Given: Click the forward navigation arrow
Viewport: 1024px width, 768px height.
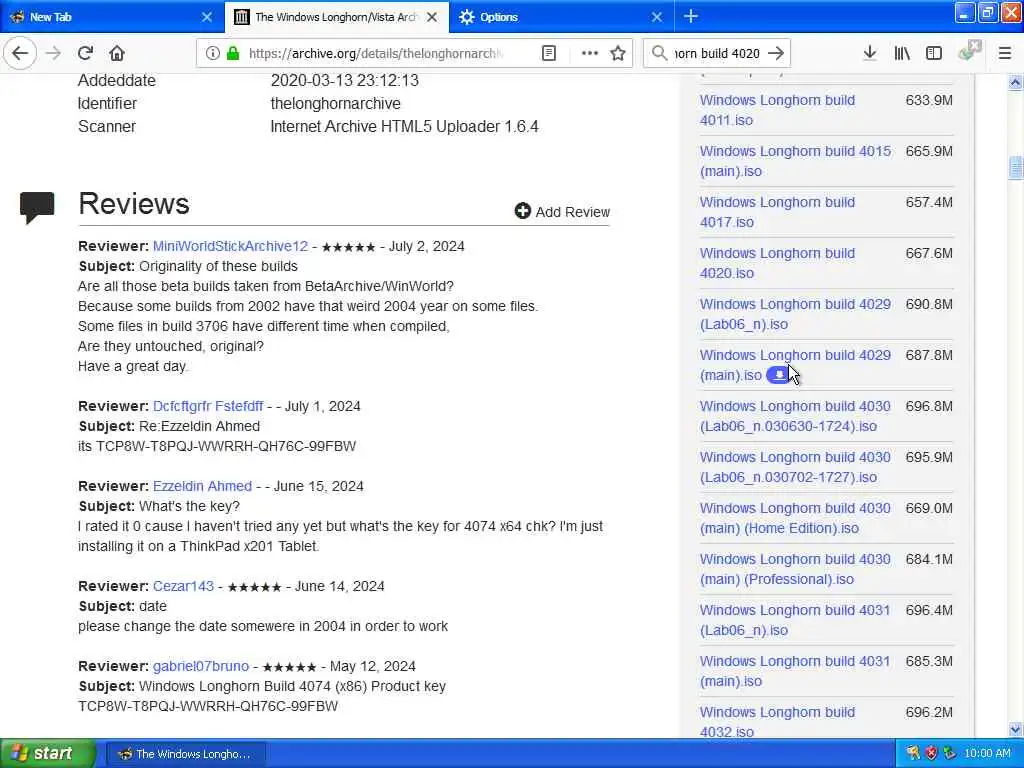Looking at the screenshot, I should click(54, 53).
